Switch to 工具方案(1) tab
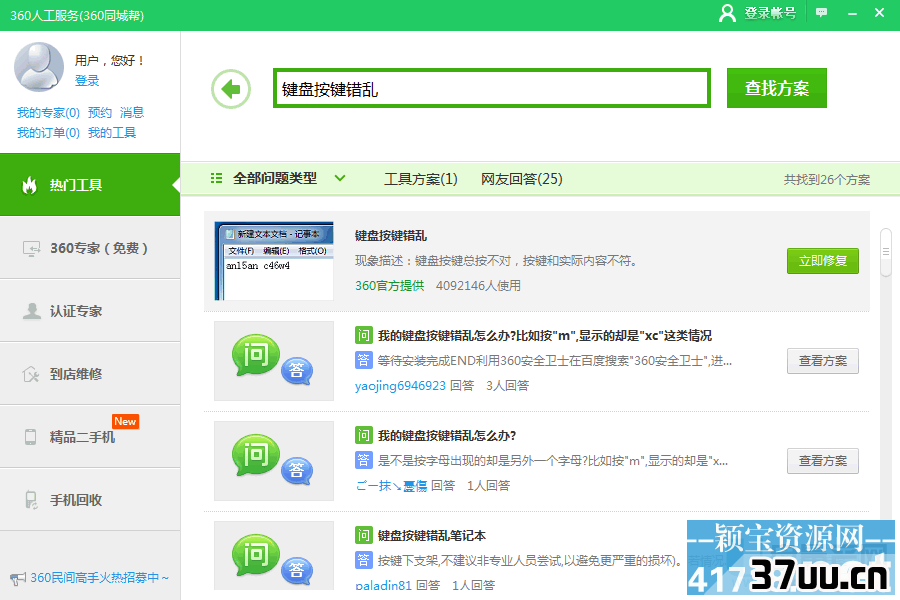The height and width of the screenshot is (600, 900). tap(421, 179)
